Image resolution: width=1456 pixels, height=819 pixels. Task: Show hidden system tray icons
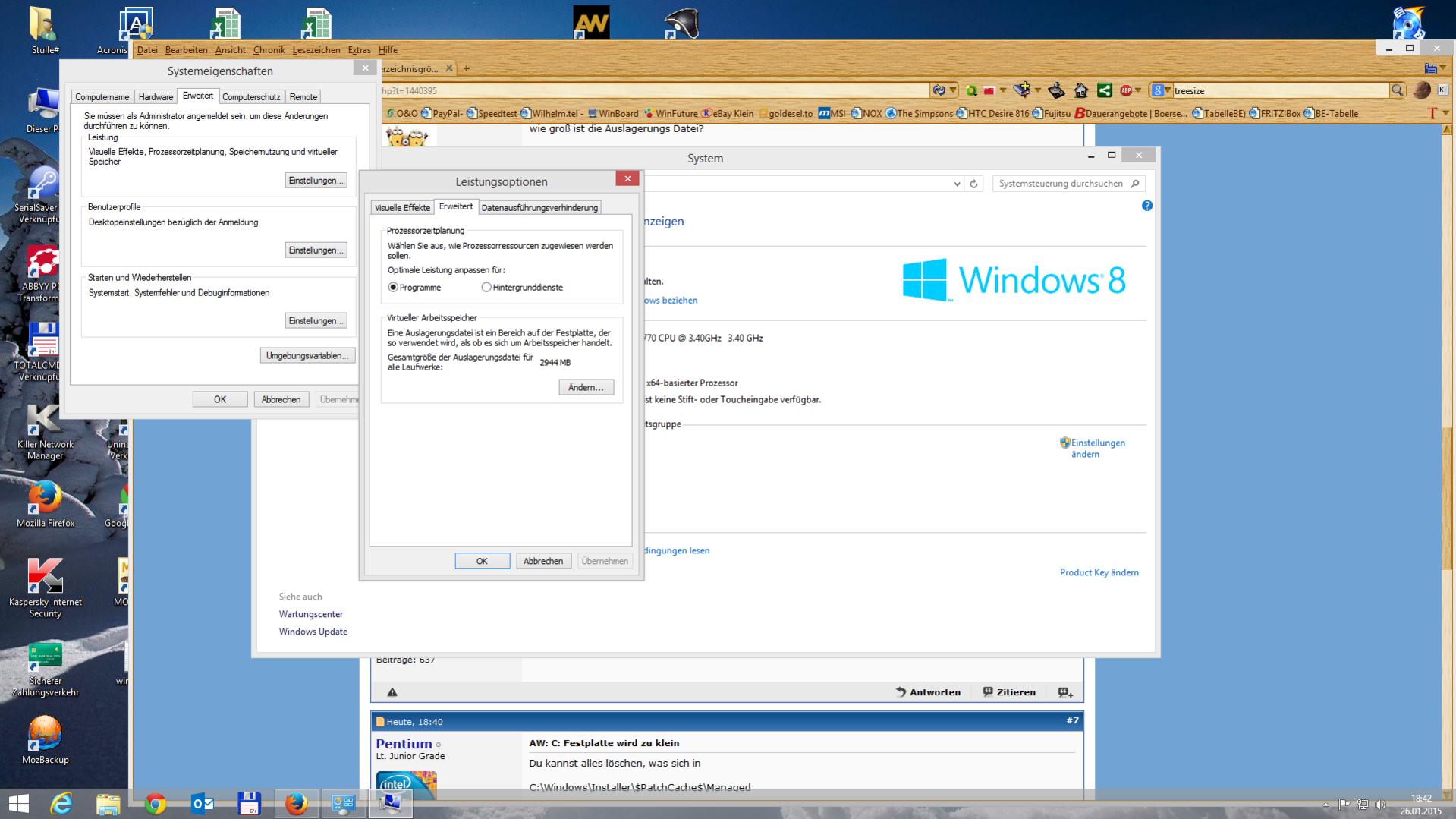[1325, 805]
